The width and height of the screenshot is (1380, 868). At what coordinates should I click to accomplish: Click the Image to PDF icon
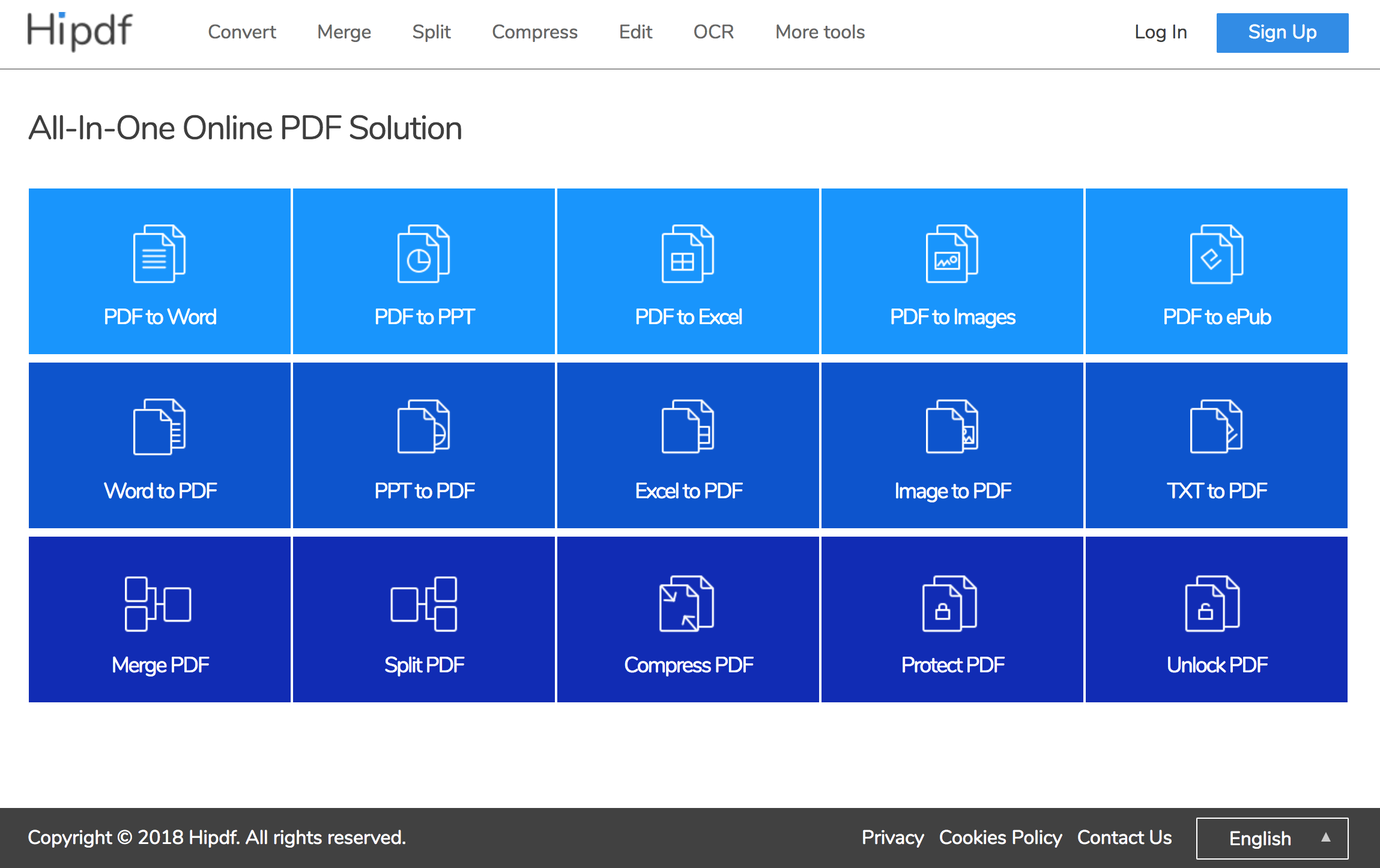pyautogui.click(x=952, y=427)
